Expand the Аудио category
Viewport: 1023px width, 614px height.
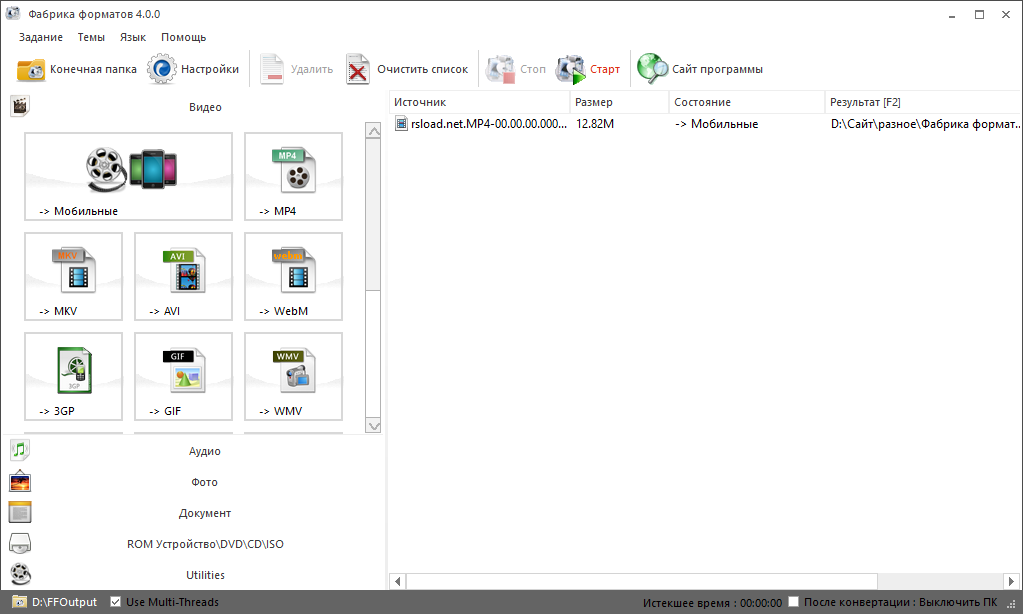click(x=194, y=451)
